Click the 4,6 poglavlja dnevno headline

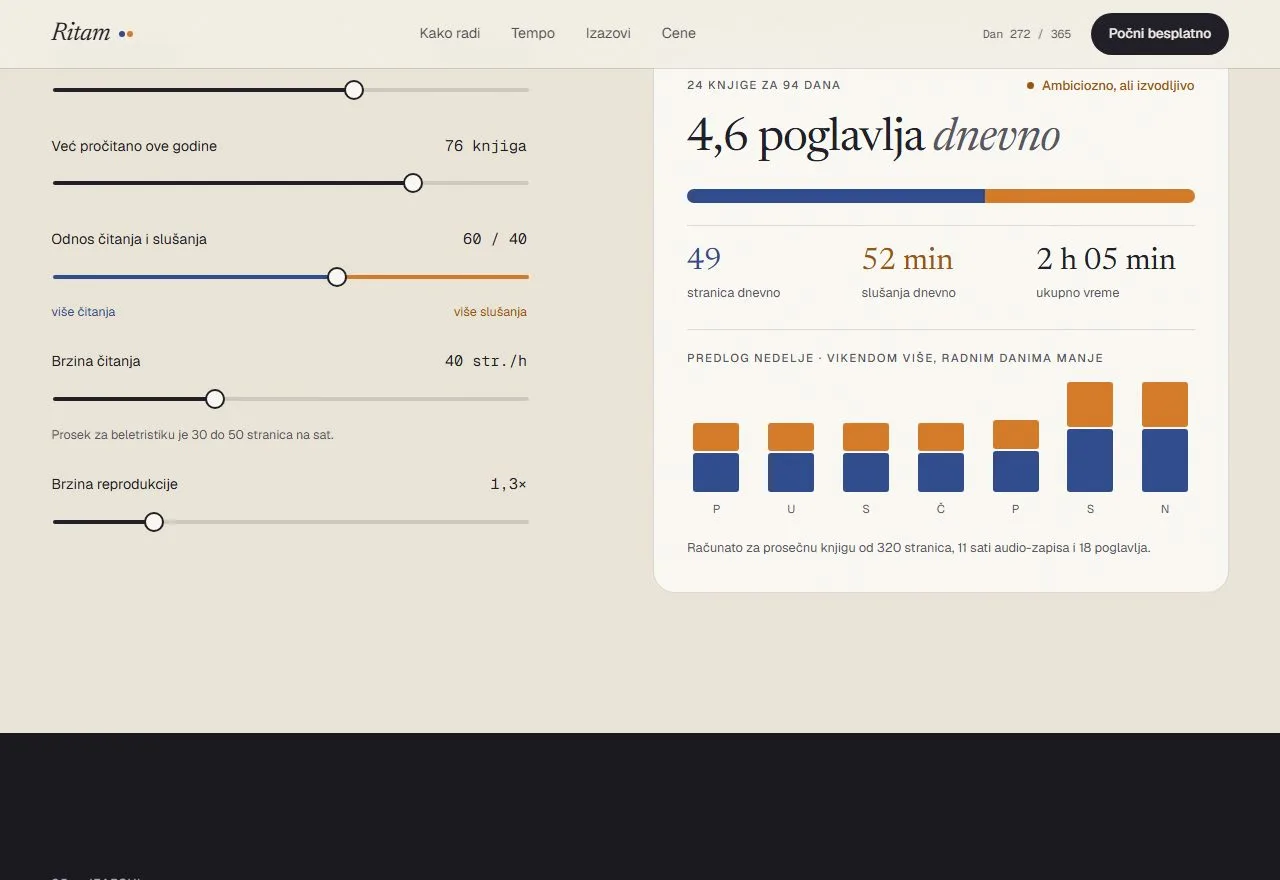tap(873, 136)
